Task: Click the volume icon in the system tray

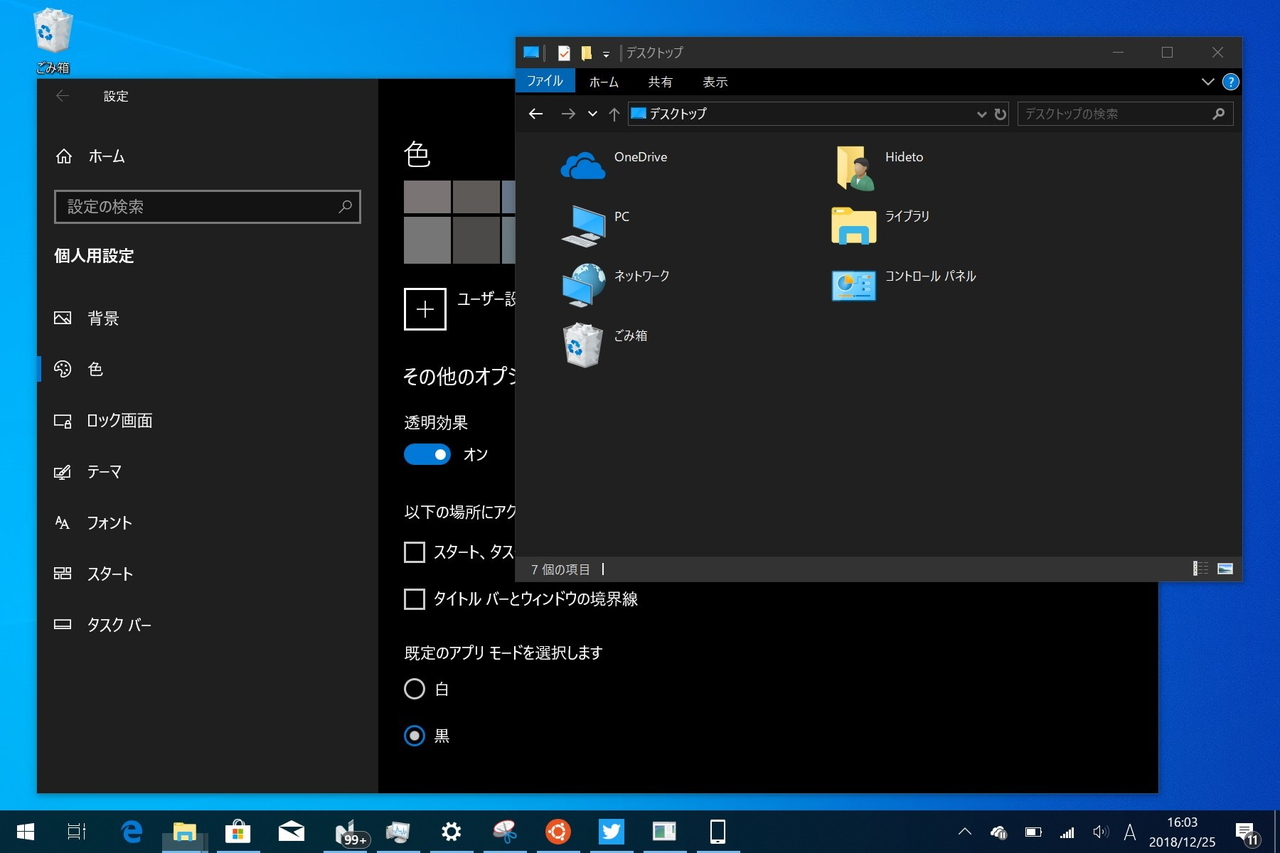Action: coord(1101,832)
